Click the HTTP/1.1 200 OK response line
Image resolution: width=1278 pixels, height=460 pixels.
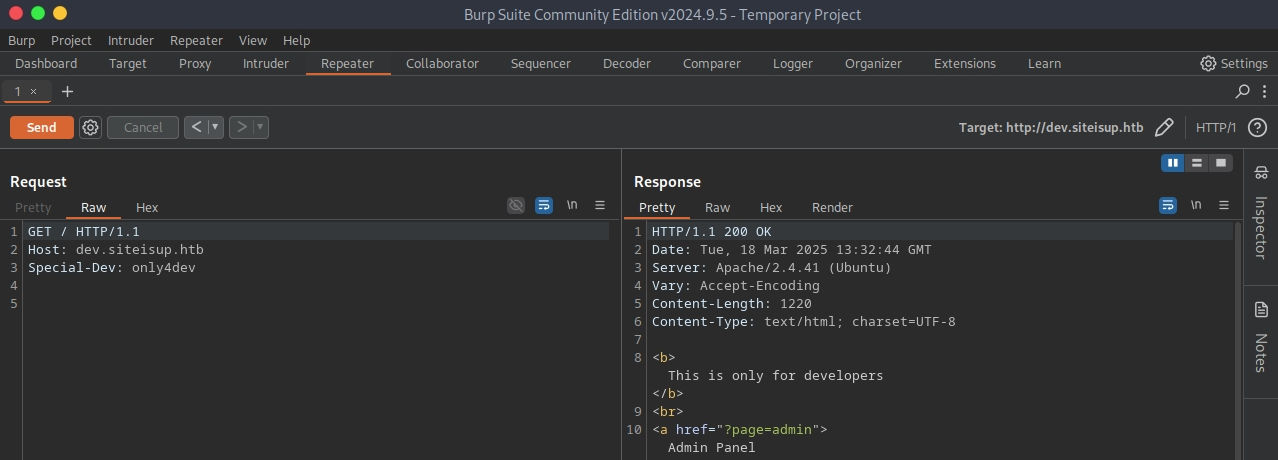pos(712,231)
